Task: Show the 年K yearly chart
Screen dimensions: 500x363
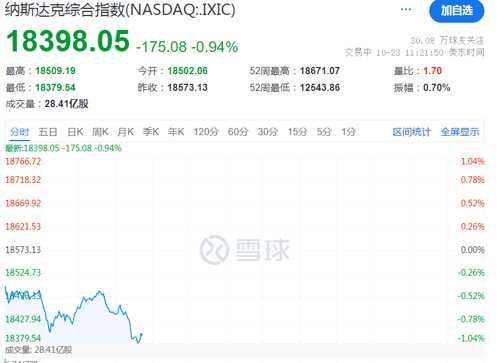Action: click(176, 132)
